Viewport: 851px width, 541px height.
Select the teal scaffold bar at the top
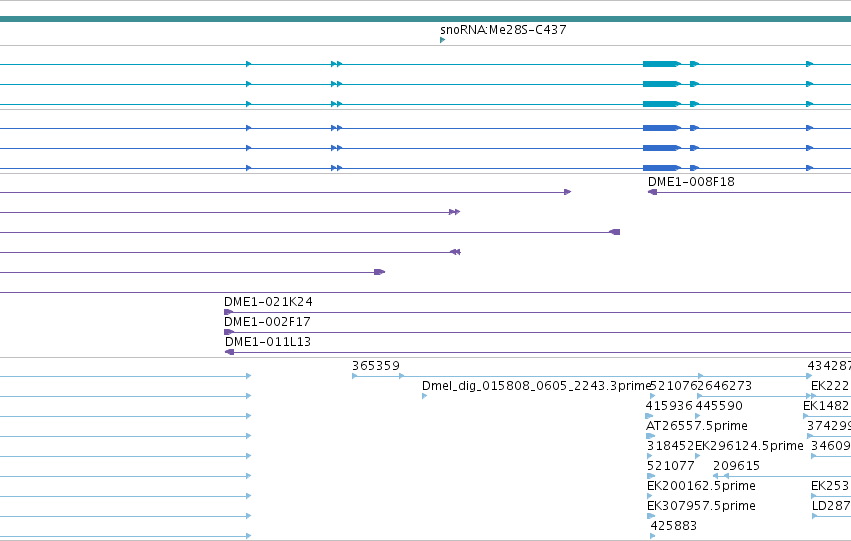(x=426, y=19)
